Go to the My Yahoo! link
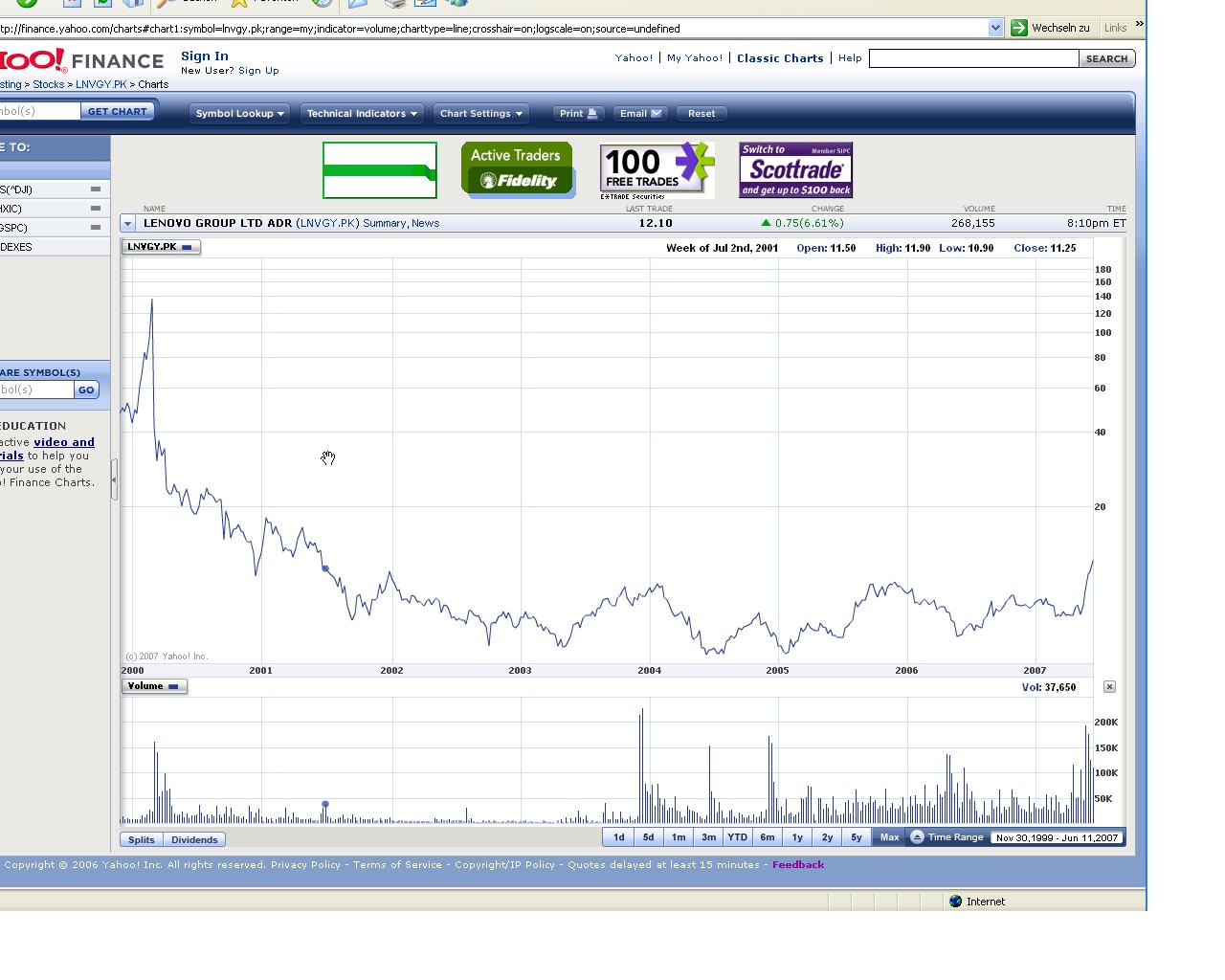 (x=695, y=58)
